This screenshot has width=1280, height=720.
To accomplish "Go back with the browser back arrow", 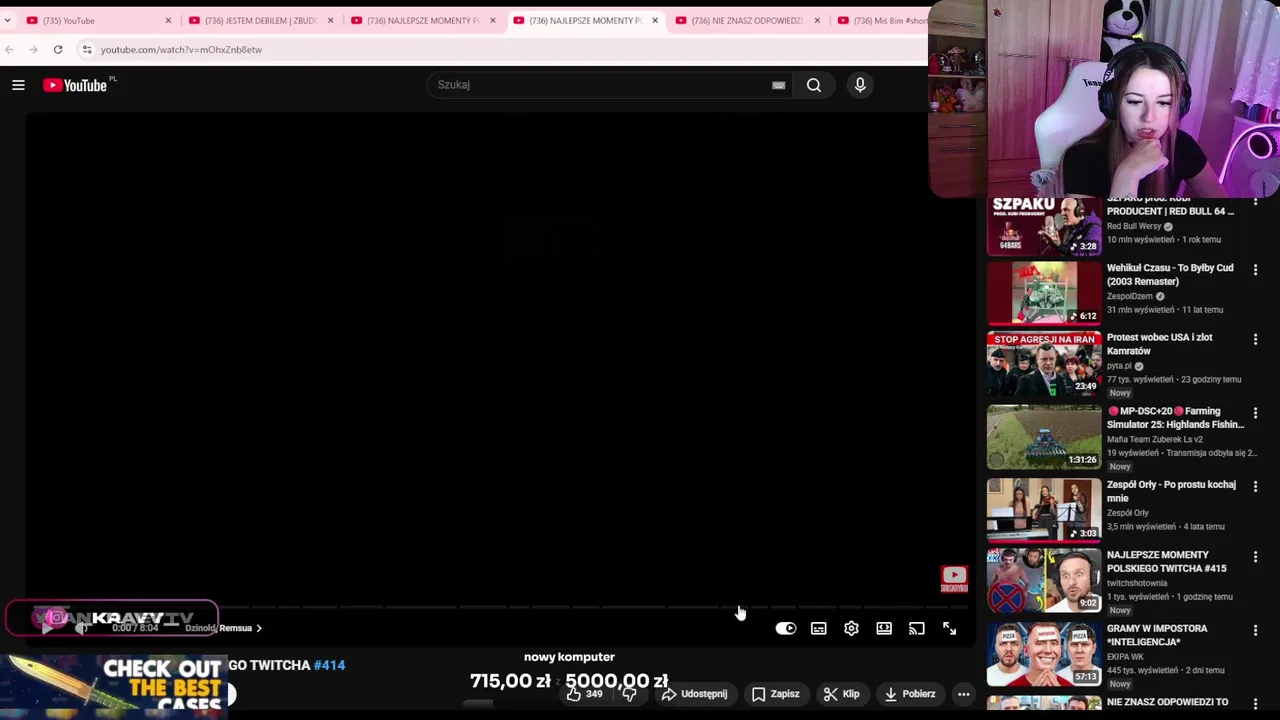I will click(x=9, y=49).
